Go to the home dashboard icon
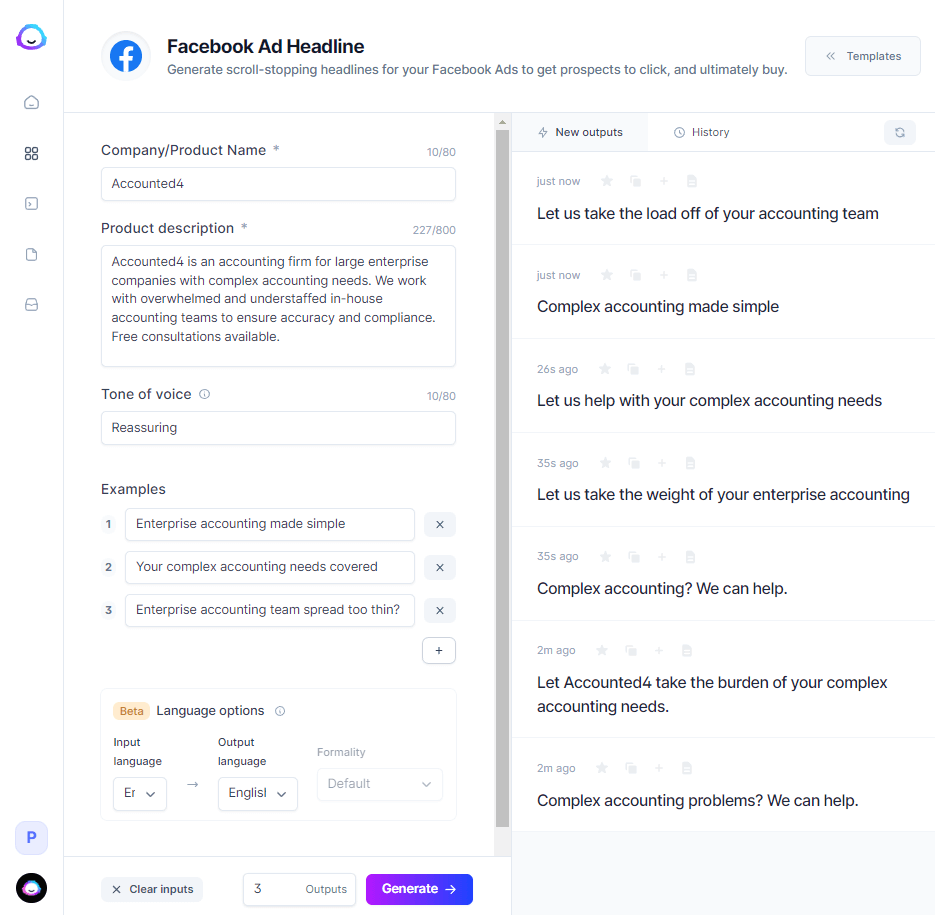 click(31, 102)
